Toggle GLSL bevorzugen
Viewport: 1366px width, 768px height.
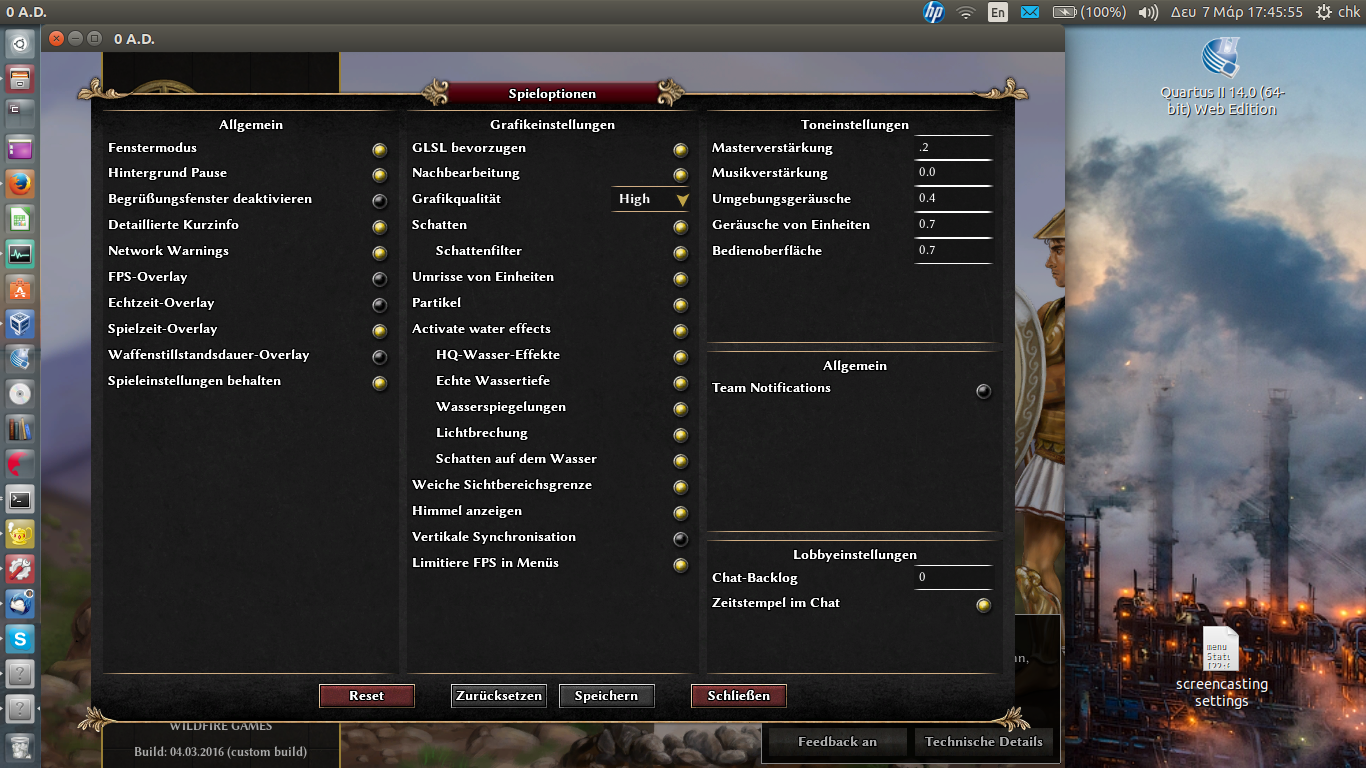(x=681, y=150)
